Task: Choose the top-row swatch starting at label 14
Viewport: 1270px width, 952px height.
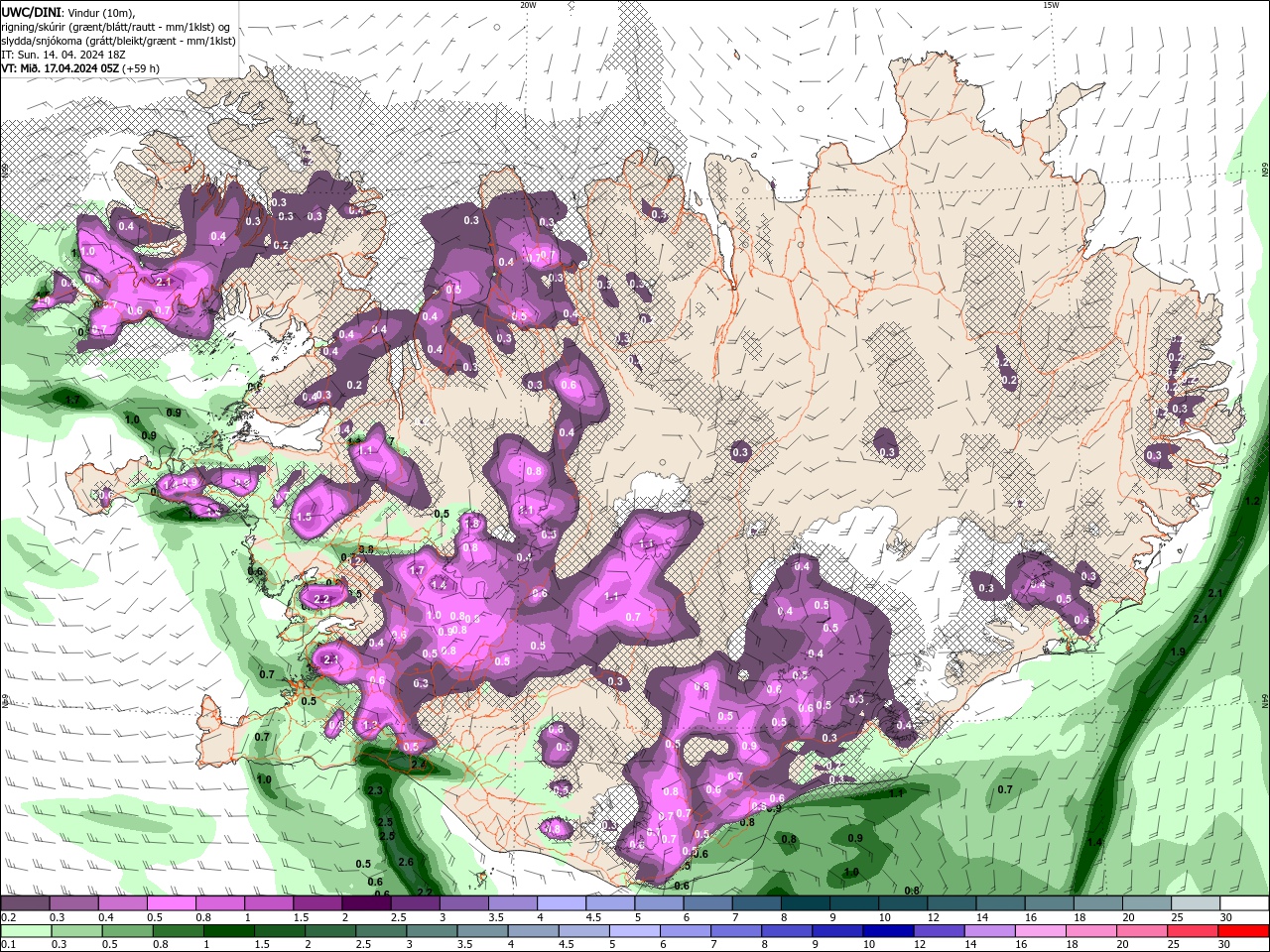Action: click(1000, 903)
